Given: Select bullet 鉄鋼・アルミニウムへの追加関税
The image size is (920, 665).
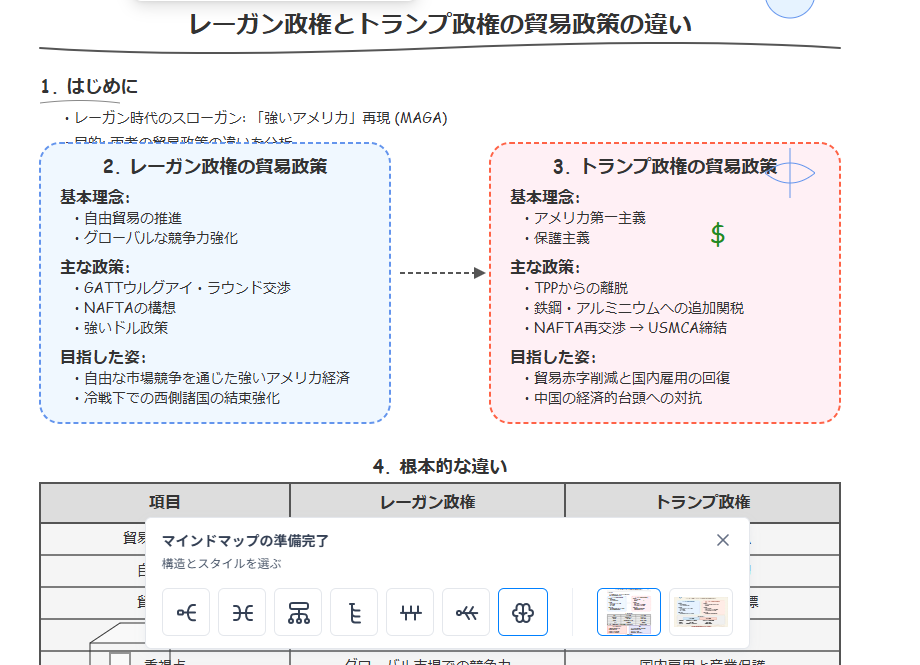Looking at the screenshot, I should (x=634, y=308).
